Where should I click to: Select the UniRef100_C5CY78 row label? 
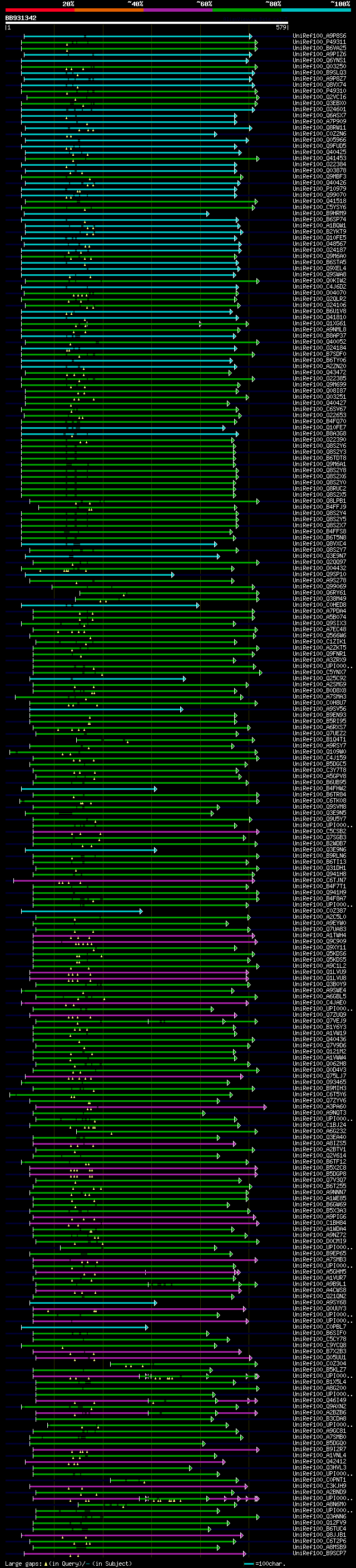pyautogui.click(x=319, y=1339)
